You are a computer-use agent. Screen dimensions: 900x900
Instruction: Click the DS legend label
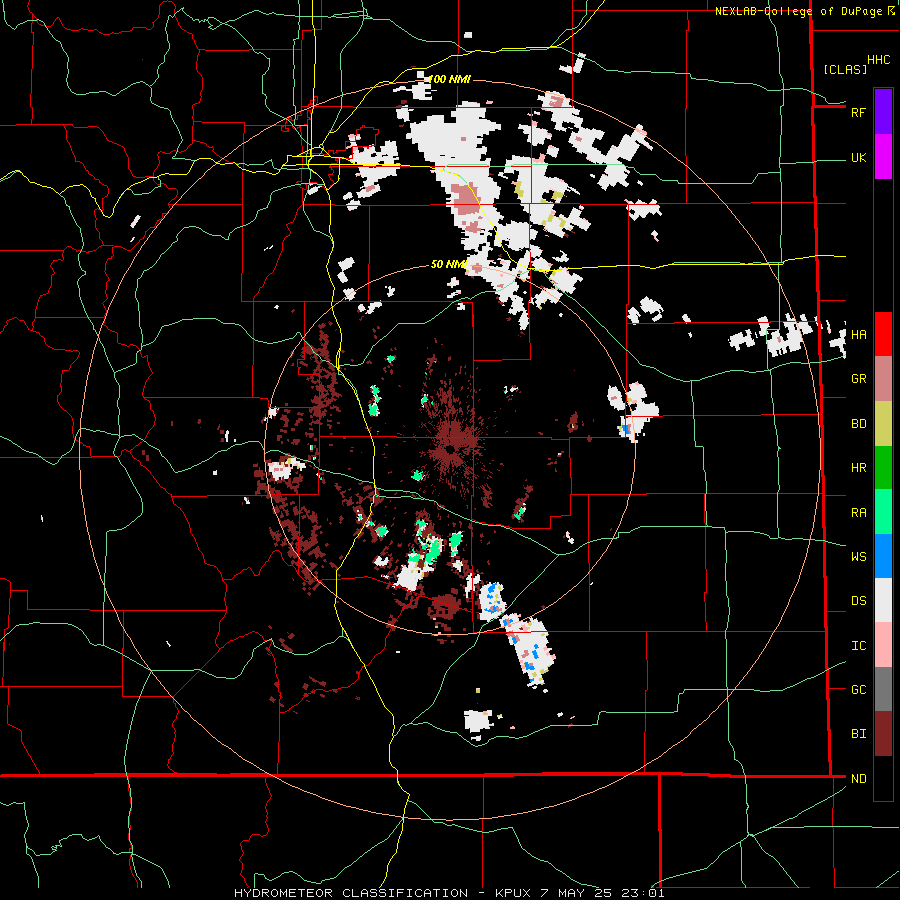(858, 601)
